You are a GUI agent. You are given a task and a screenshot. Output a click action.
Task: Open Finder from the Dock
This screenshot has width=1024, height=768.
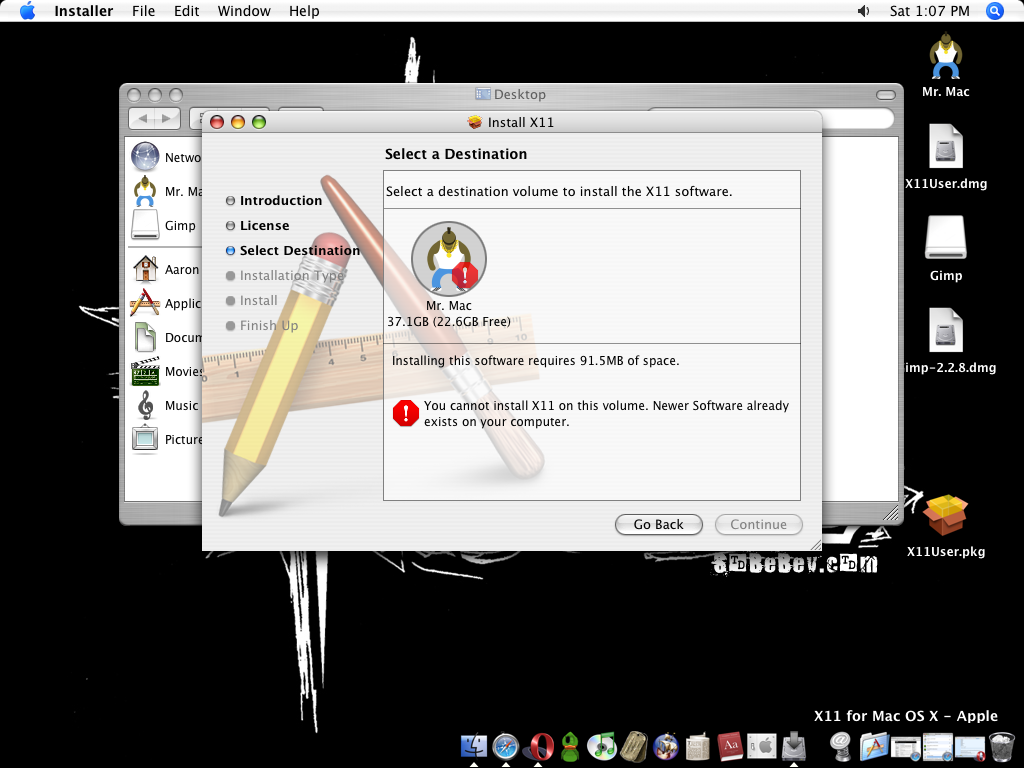click(474, 746)
